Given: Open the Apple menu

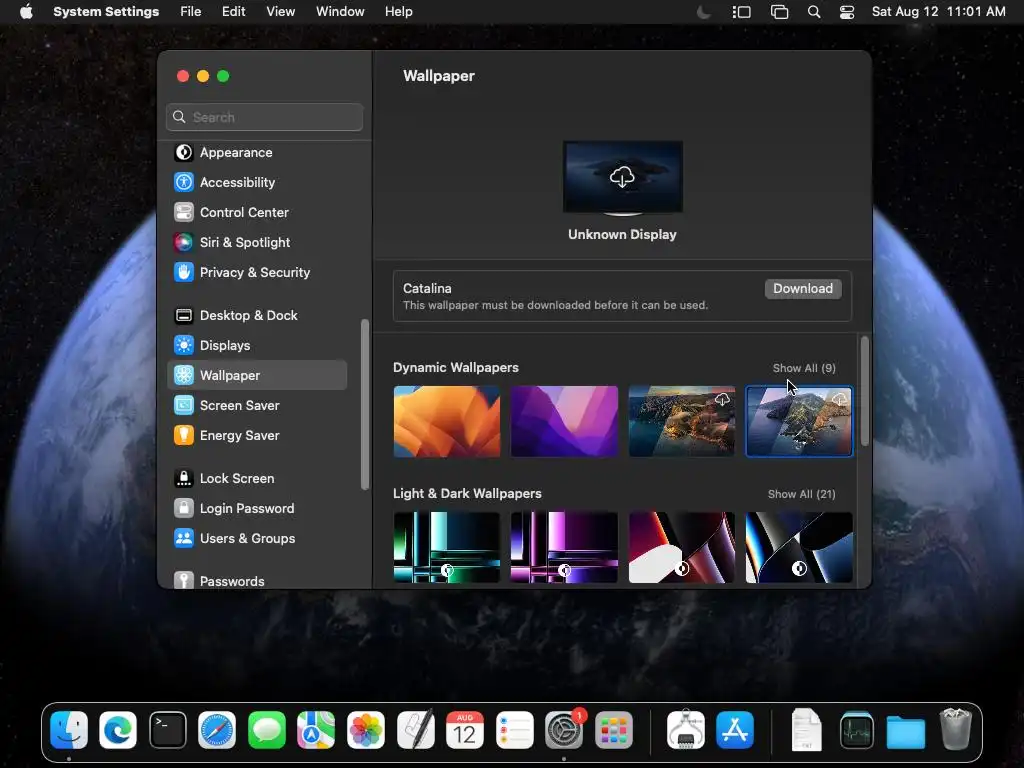Looking at the screenshot, I should 26,12.
